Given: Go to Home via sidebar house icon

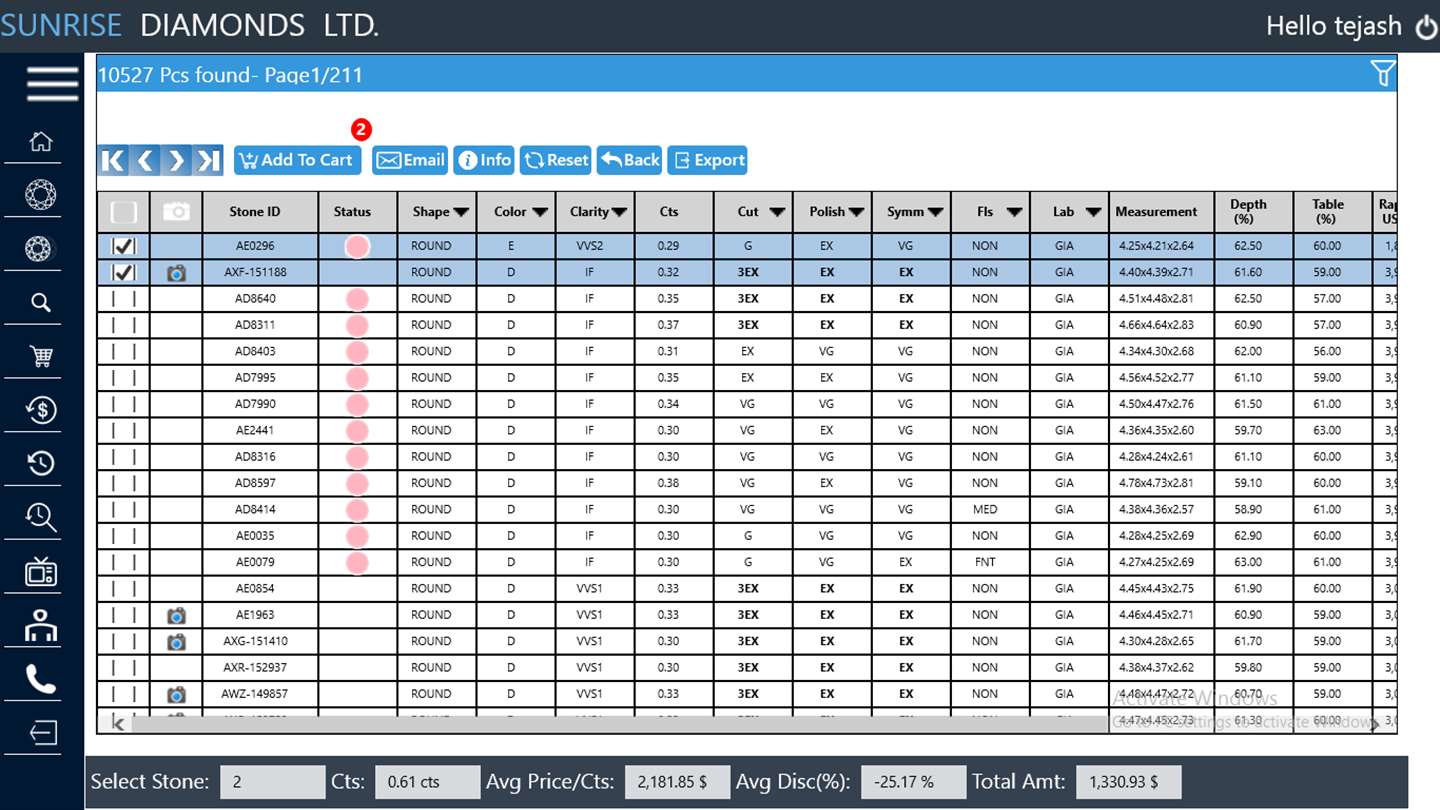Looking at the screenshot, I should point(41,141).
